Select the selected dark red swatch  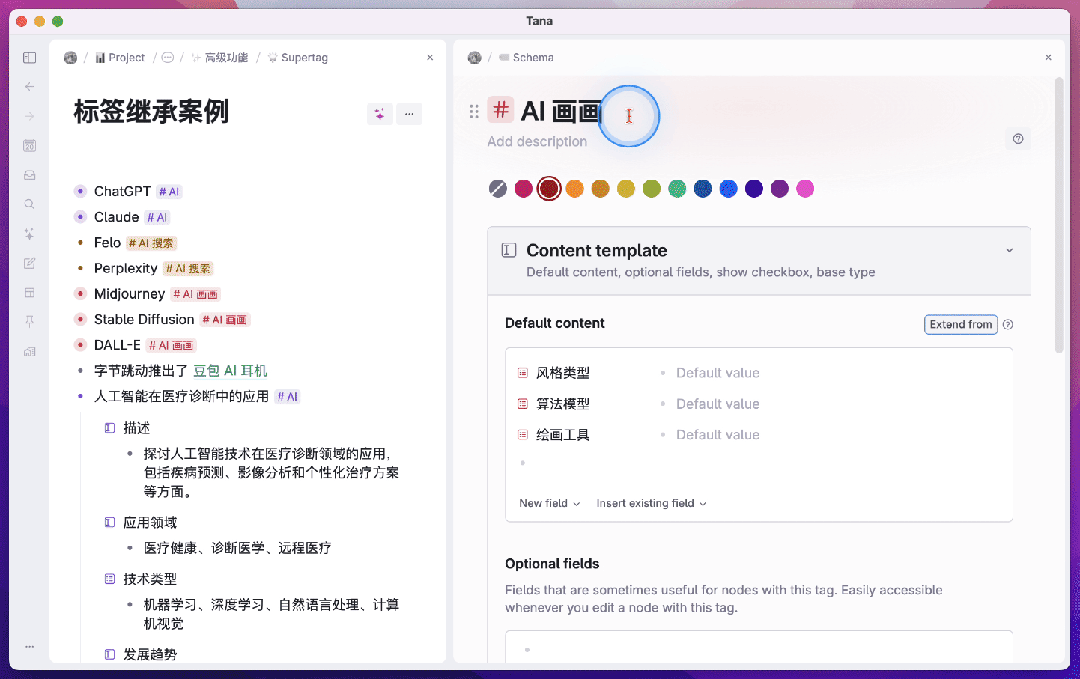coord(549,189)
